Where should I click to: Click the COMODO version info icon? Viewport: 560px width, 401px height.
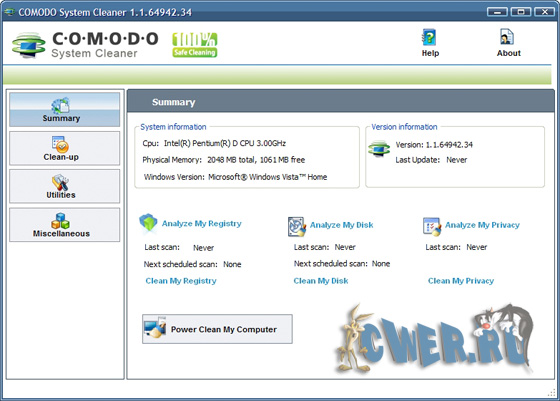click(379, 149)
